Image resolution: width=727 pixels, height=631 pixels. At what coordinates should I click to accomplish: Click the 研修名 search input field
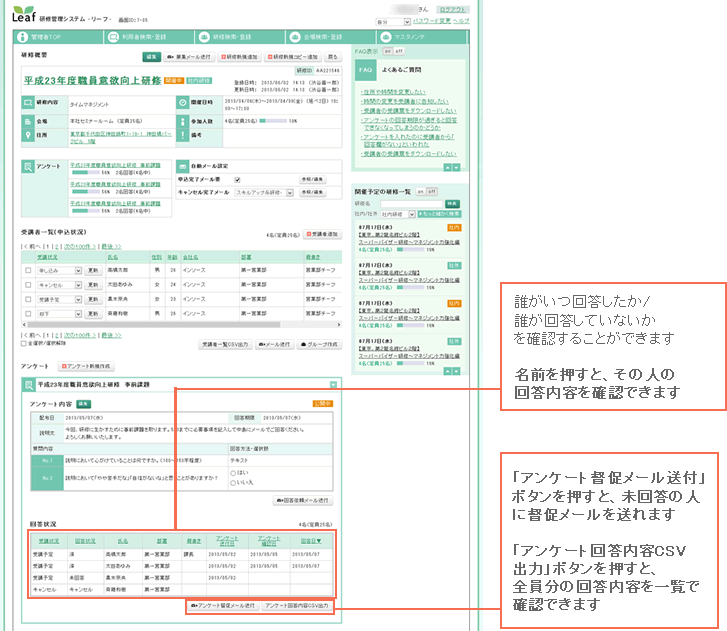[412, 204]
